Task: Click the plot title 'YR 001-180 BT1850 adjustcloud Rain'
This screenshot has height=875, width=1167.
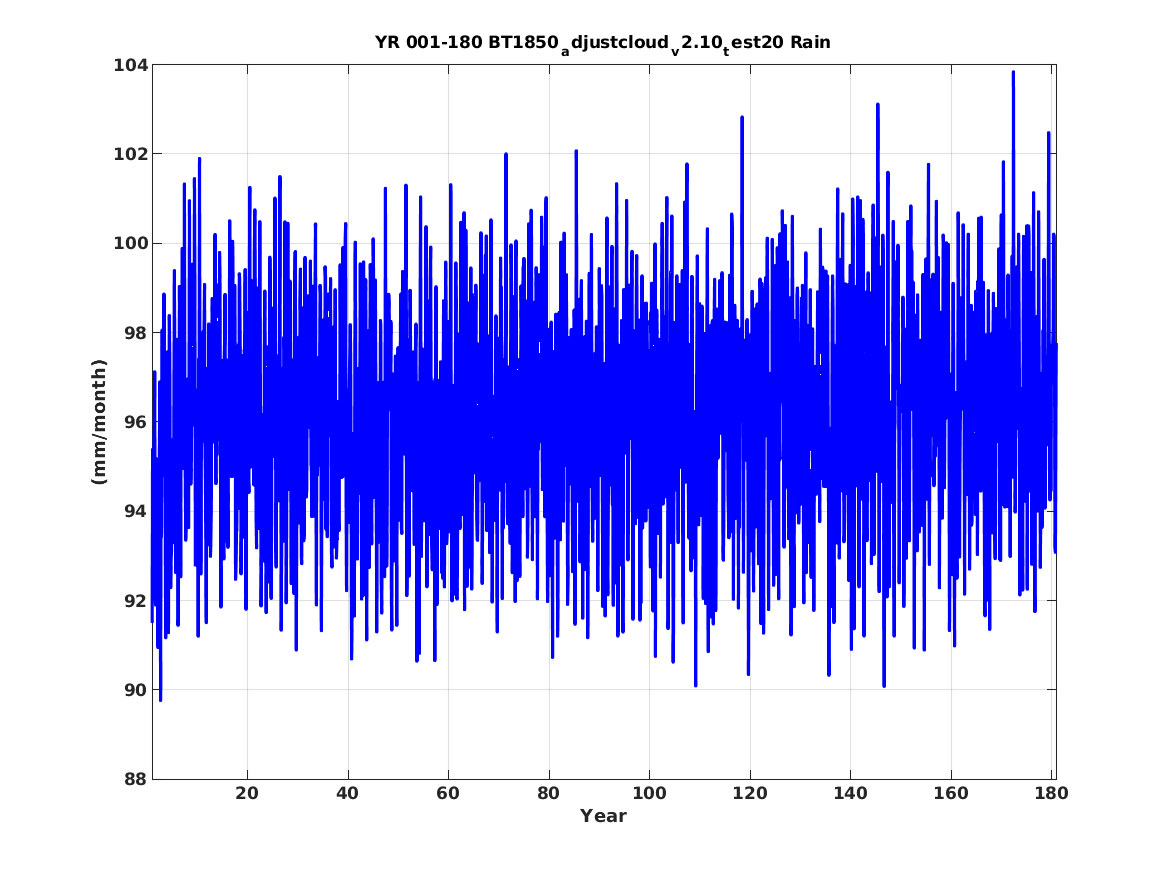Action: pyautogui.click(x=602, y=43)
